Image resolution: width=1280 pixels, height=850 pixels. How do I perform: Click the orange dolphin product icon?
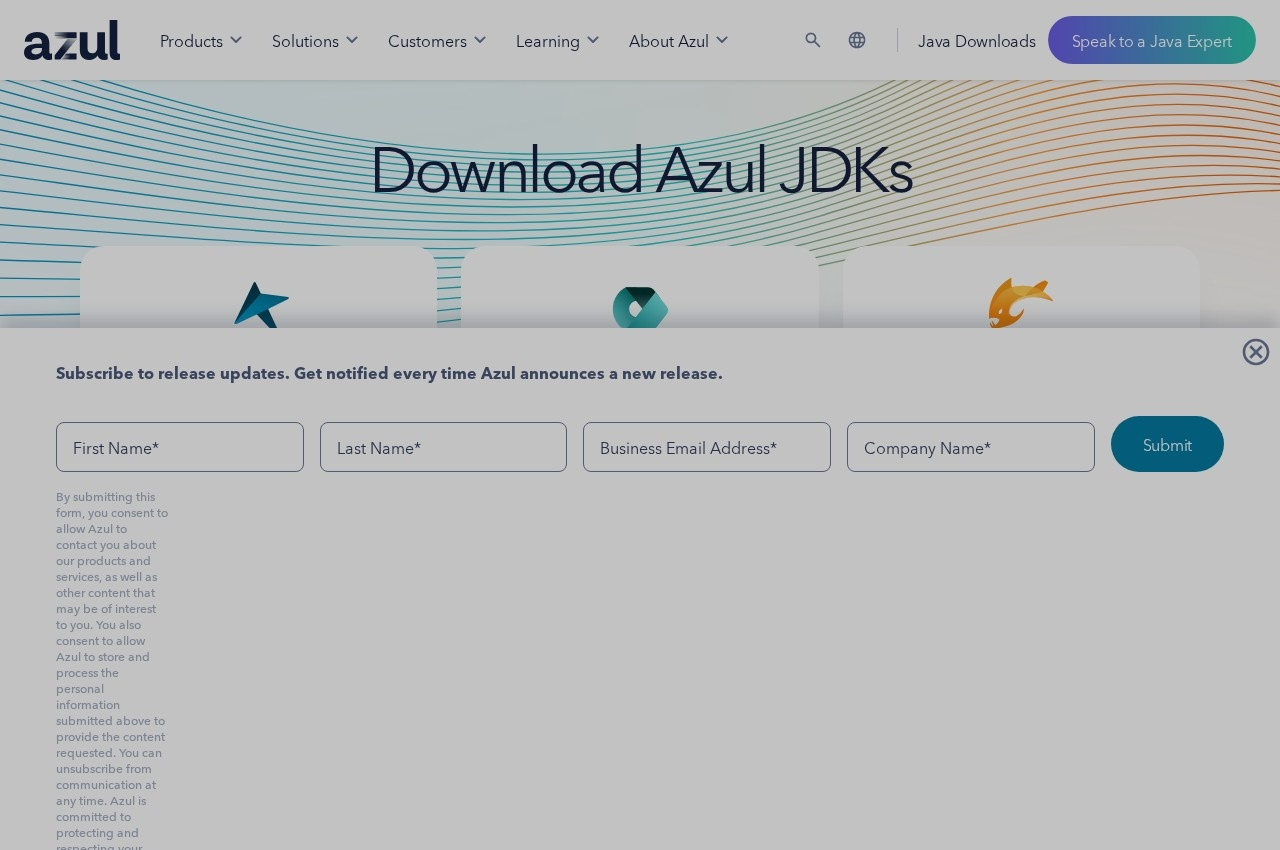pos(1021,303)
